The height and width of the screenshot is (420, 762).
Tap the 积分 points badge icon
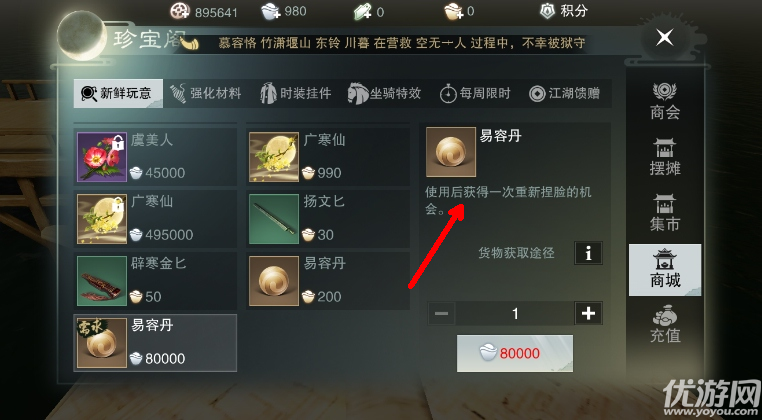click(x=548, y=11)
